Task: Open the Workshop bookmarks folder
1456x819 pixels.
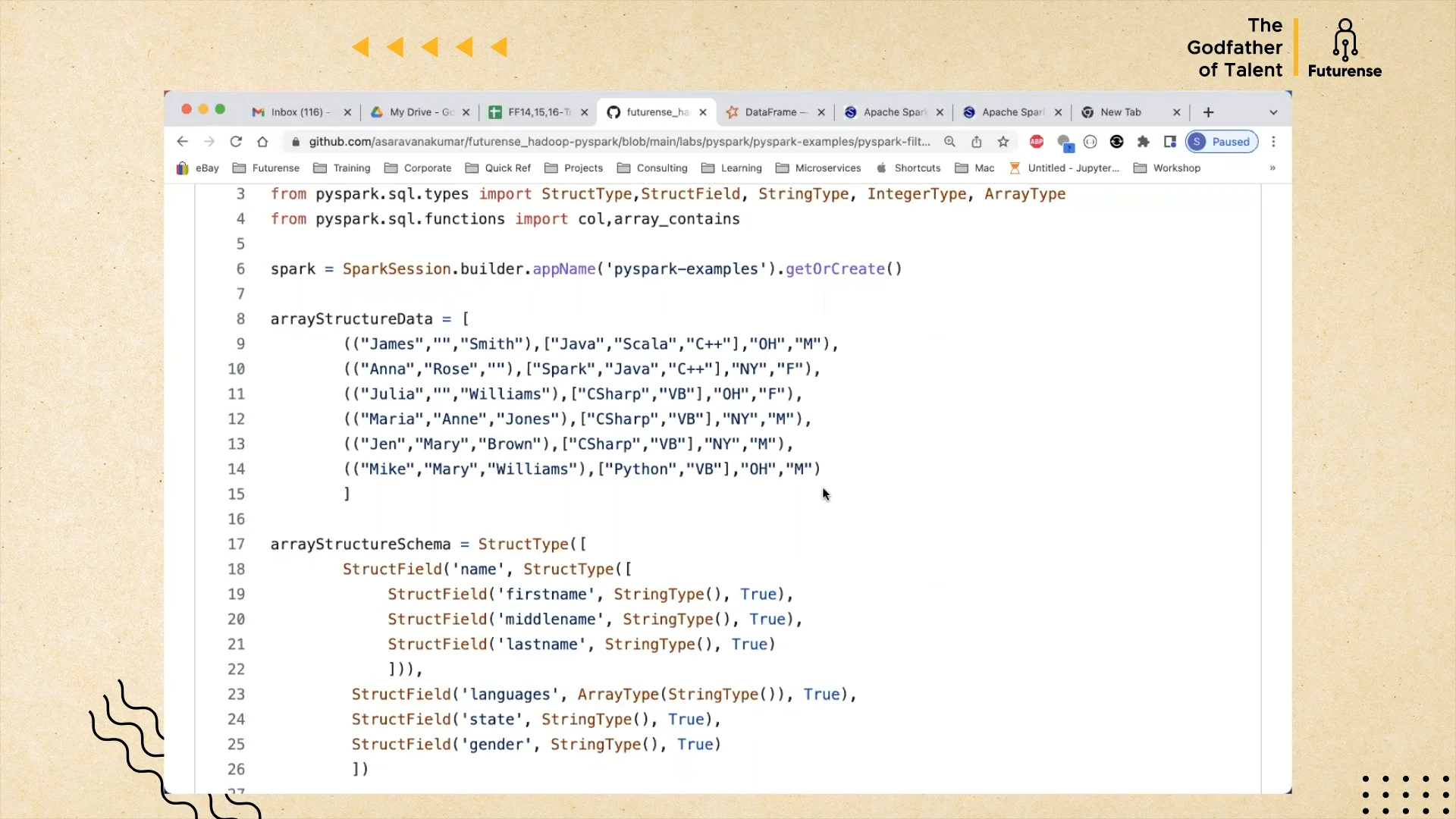Action: click(x=1167, y=168)
